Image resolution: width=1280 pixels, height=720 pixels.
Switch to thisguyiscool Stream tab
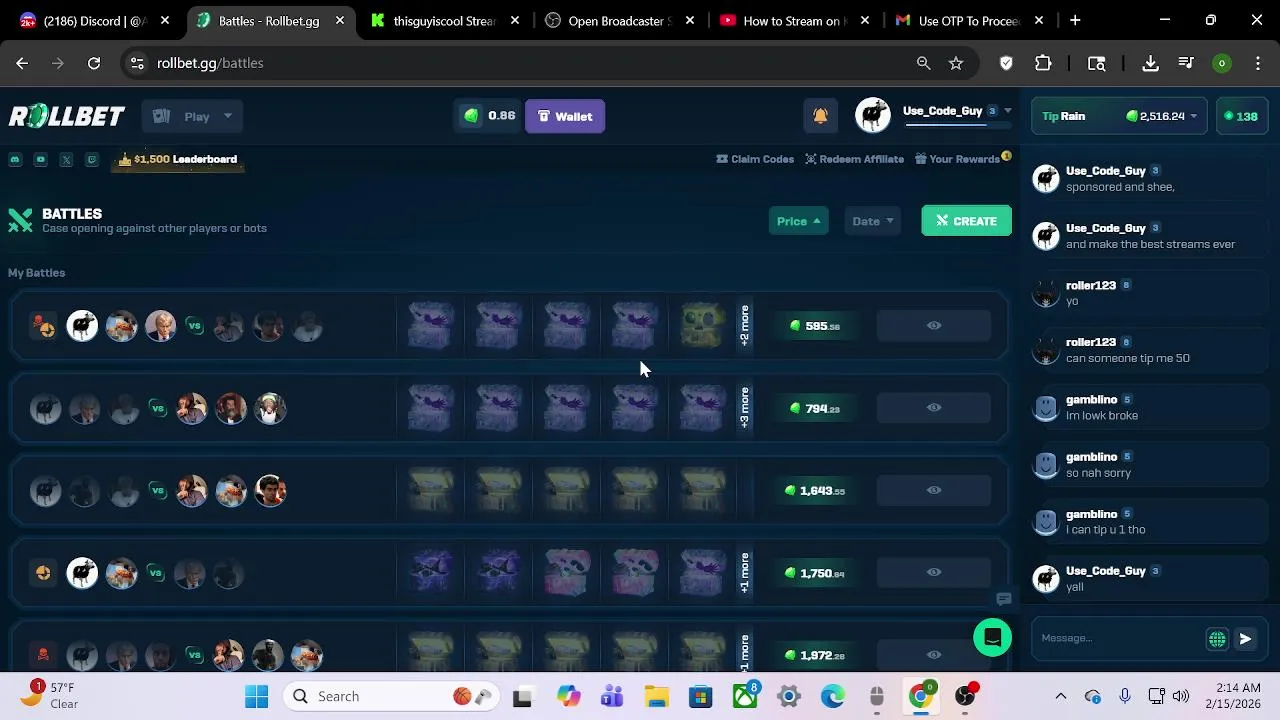[x=445, y=20]
